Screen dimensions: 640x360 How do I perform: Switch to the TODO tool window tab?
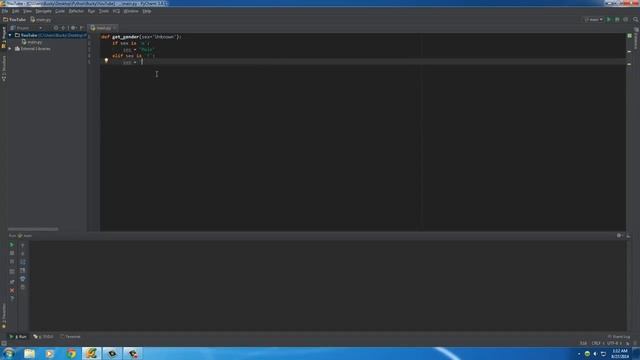(x=43, y=337)
